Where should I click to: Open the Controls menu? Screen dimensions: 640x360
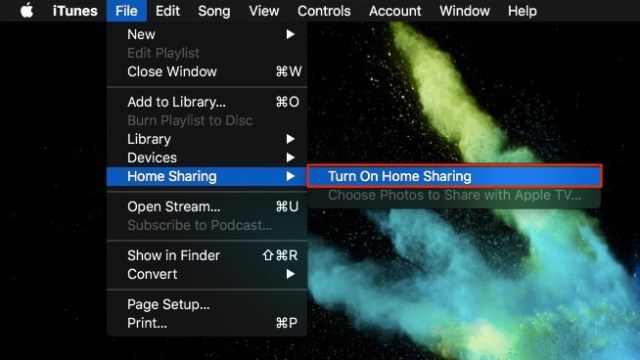tap(324, 11)
